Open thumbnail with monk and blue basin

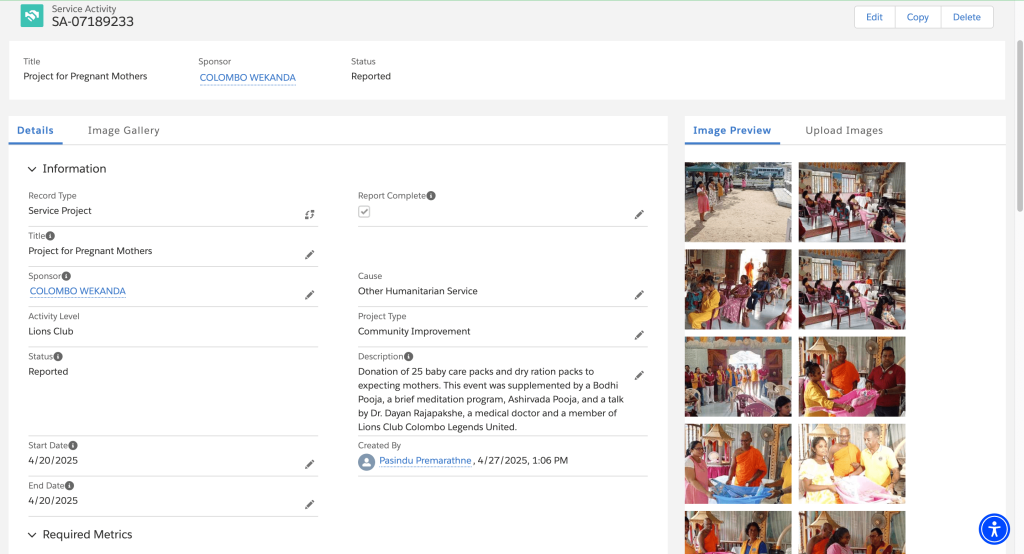(738, 464)
